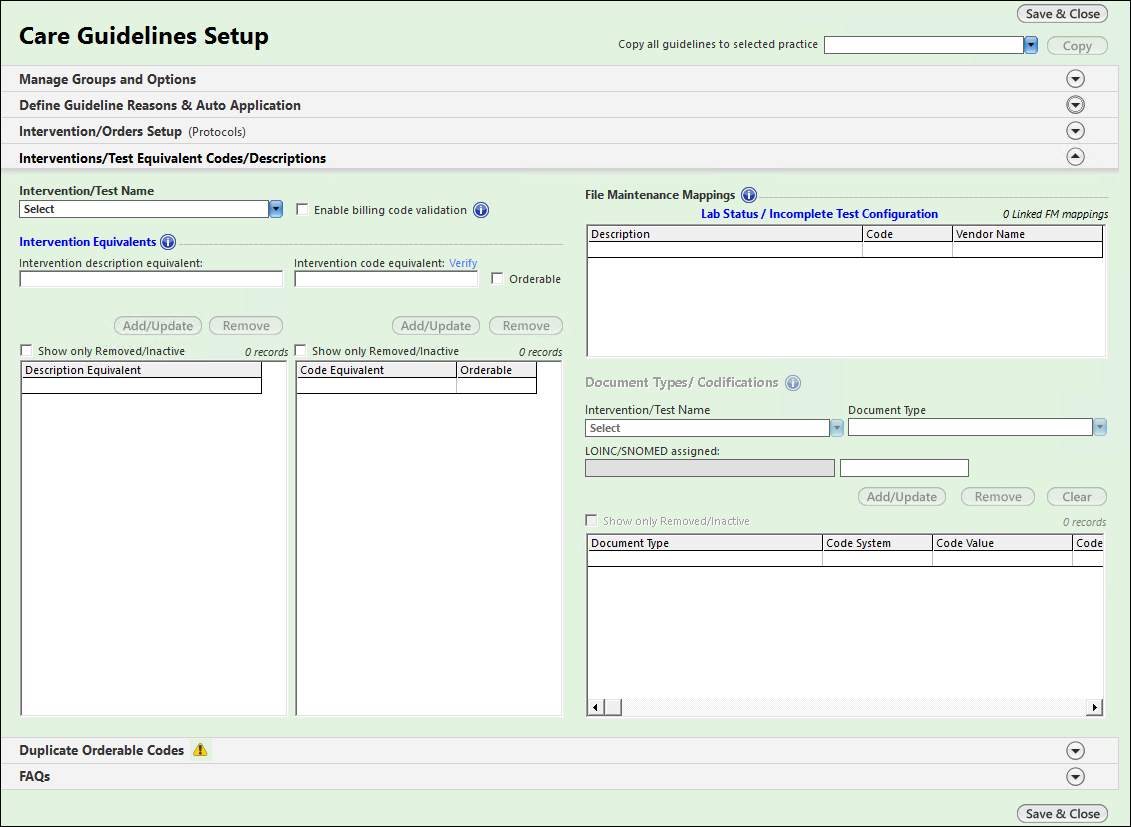This screenshot has height=827, width=1131.
Task: Click Interventions/Test Equivalent Codes/Descriptions header text
Action: (x=172, y=158)
